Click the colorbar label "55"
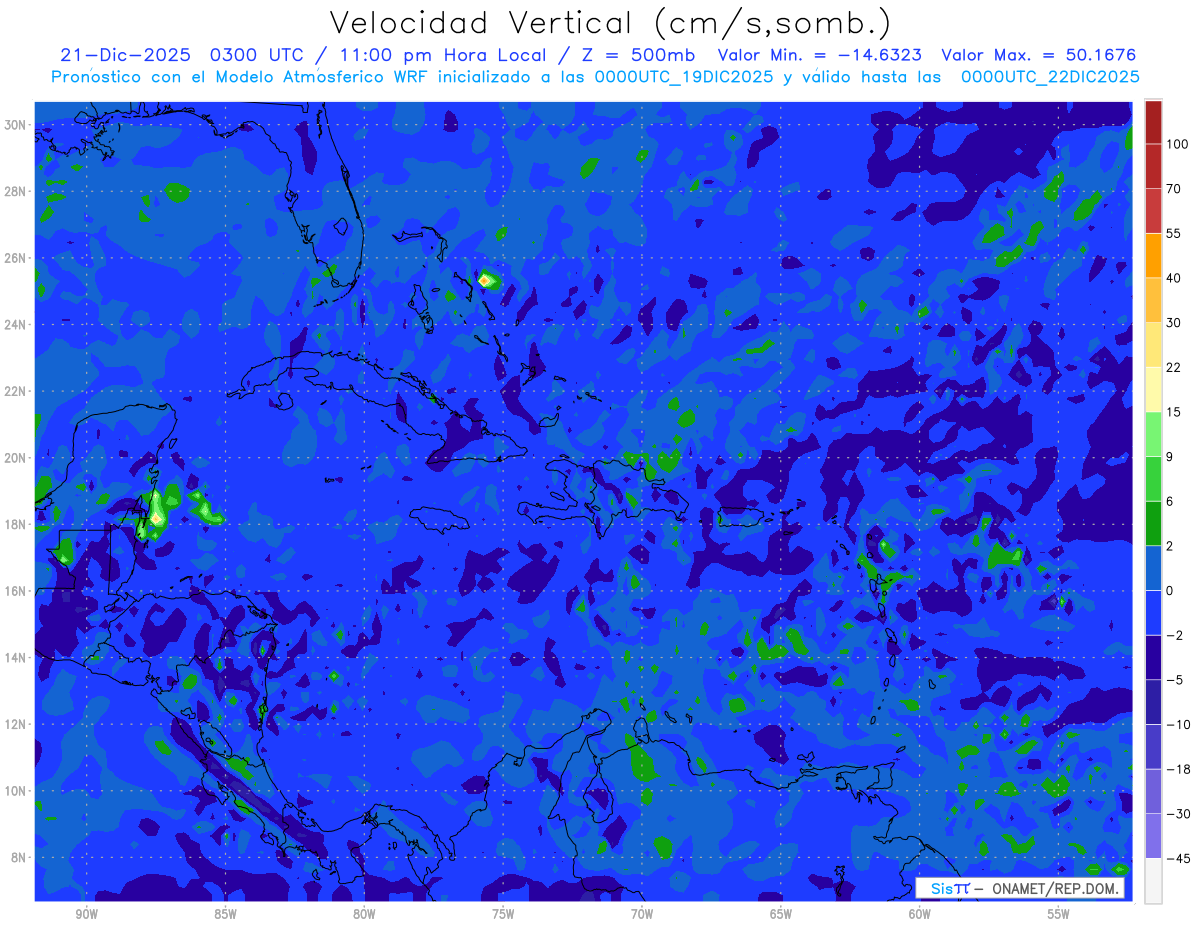Viewport: 1200px width, 927px height. point(1174,233)
